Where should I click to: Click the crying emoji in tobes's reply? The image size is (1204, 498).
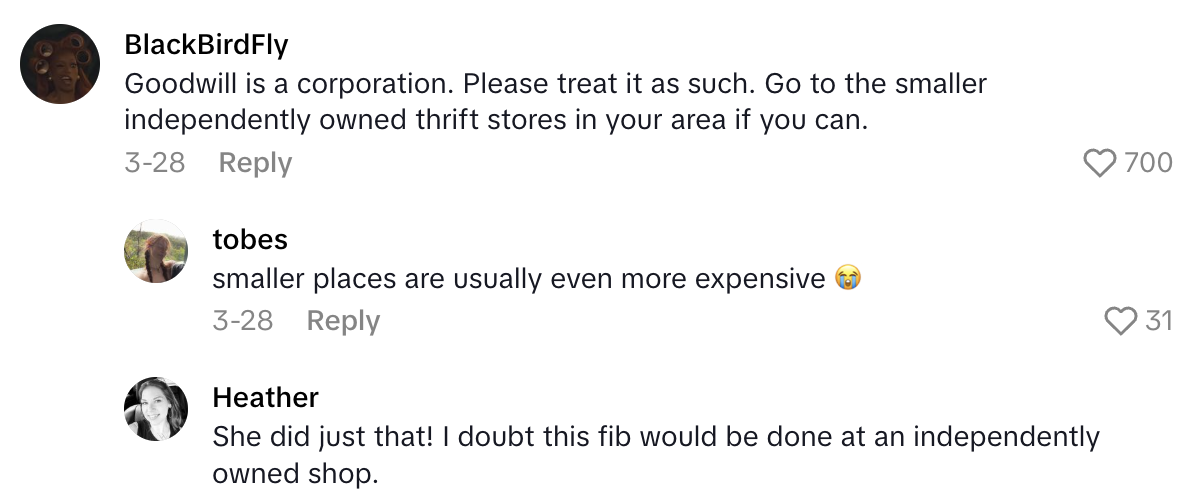click(848, 280)
